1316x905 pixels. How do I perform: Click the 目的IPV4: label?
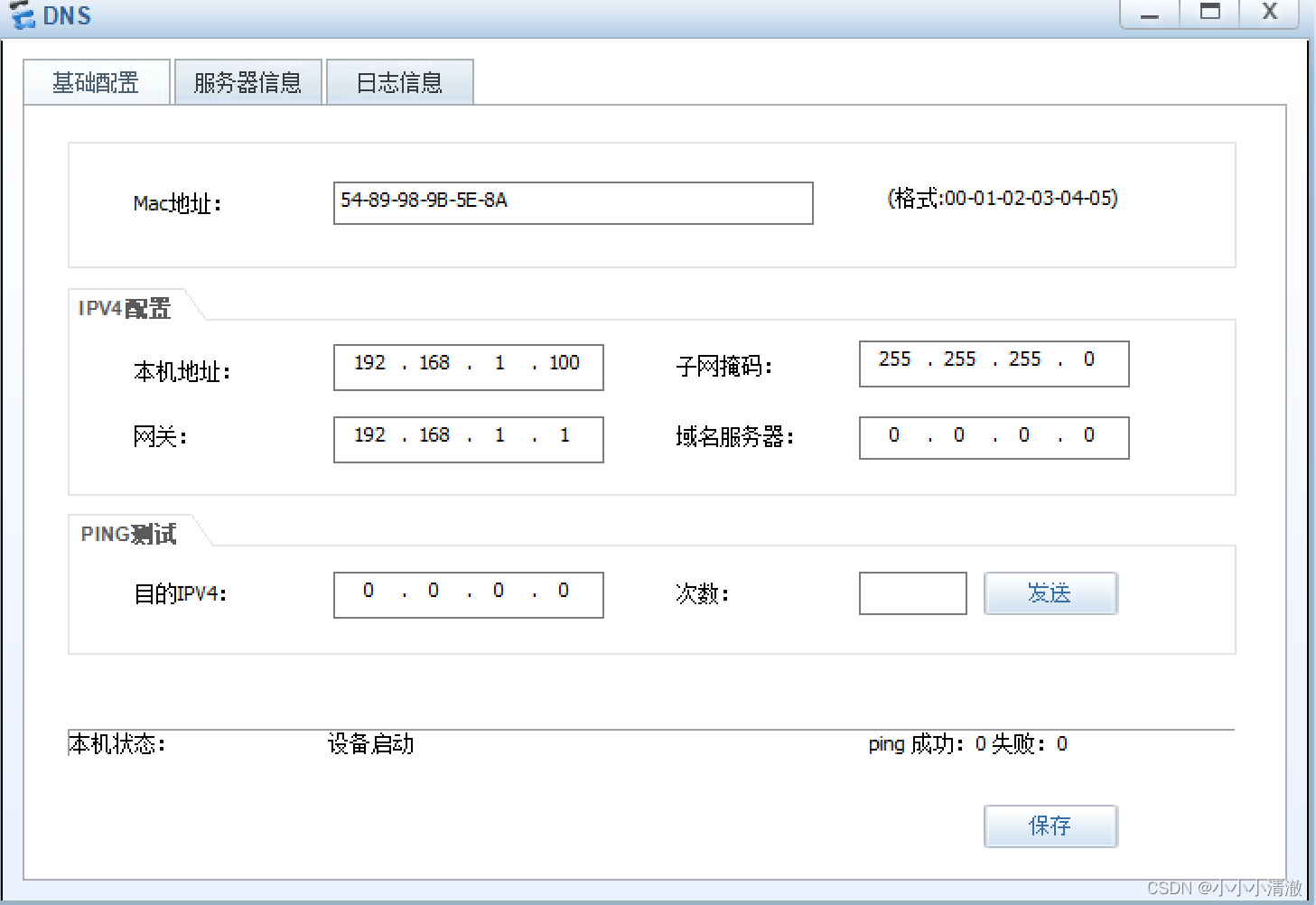pyautogui.click(x=180, y=593)
